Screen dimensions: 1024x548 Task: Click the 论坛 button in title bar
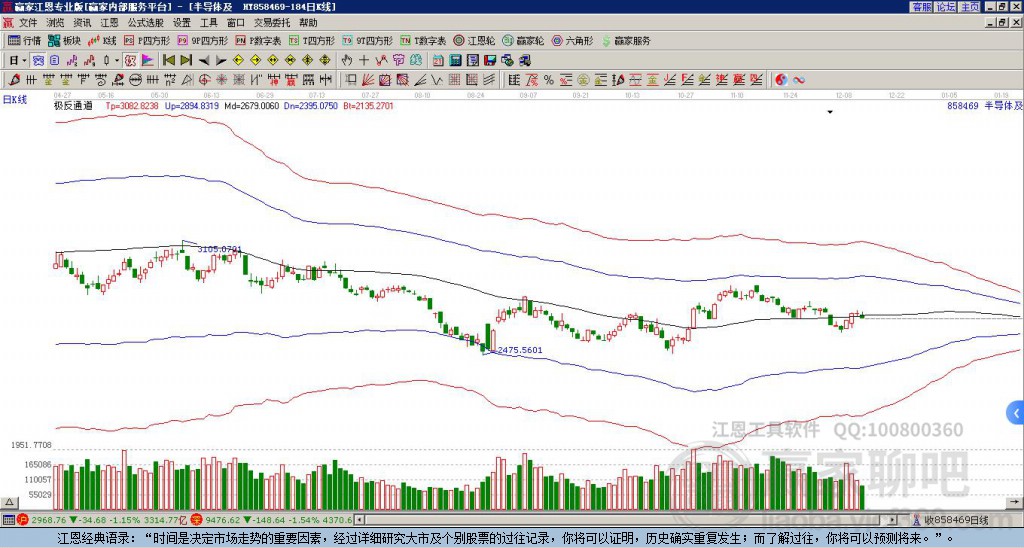click(x=945, y=7)
